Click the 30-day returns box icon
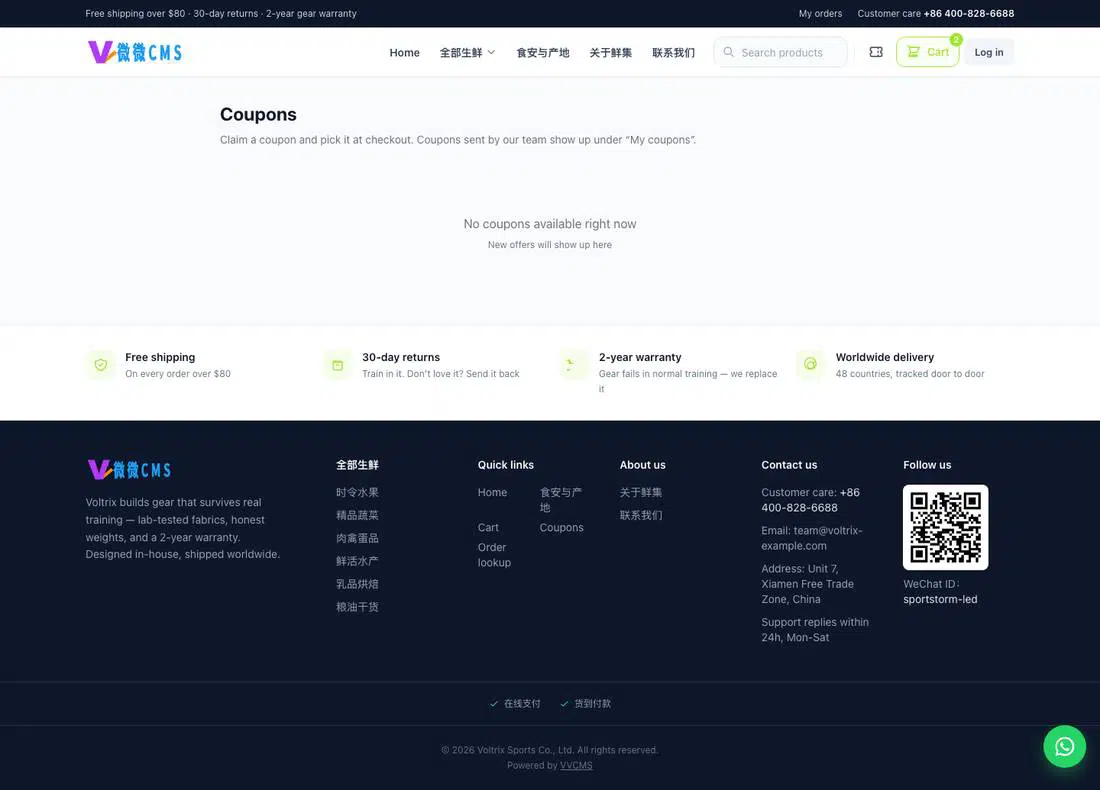The height and width of the screenshot is (790, 1100). click(x=337, y=365)
